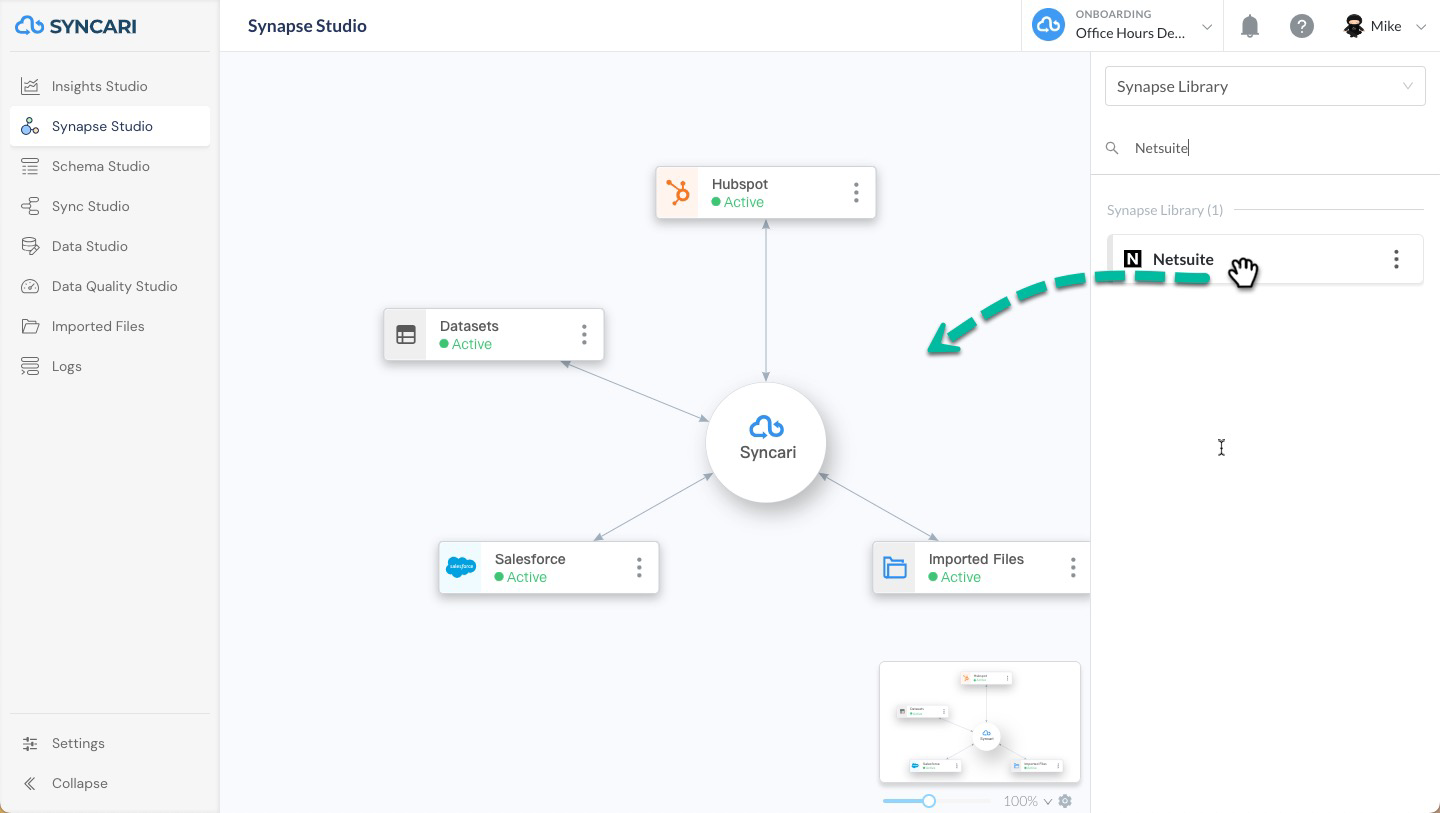This screenshot has height=813, width=1440.
Task: Open Settings in sidebar
Action: click(x=110, y=743)
